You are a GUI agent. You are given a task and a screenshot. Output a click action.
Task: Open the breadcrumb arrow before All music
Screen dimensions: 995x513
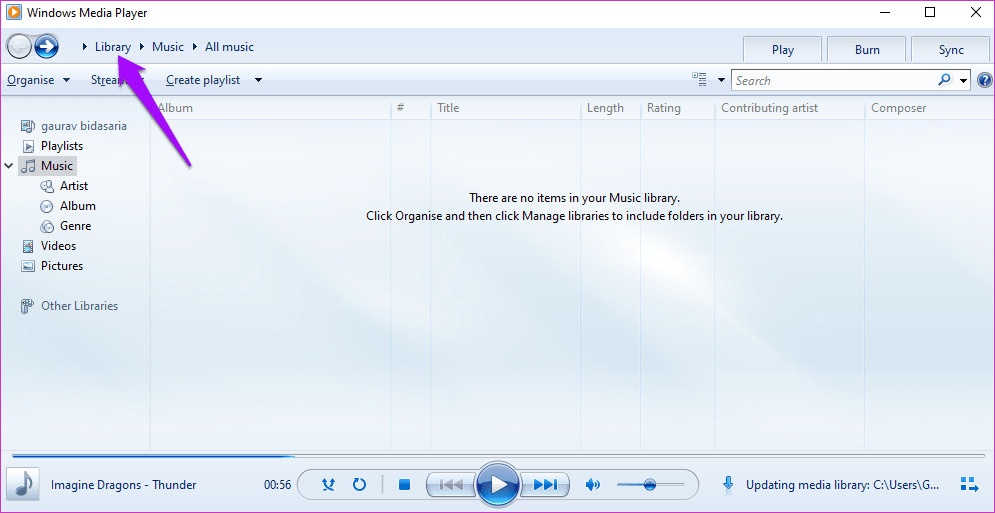(x=195, y=47)
